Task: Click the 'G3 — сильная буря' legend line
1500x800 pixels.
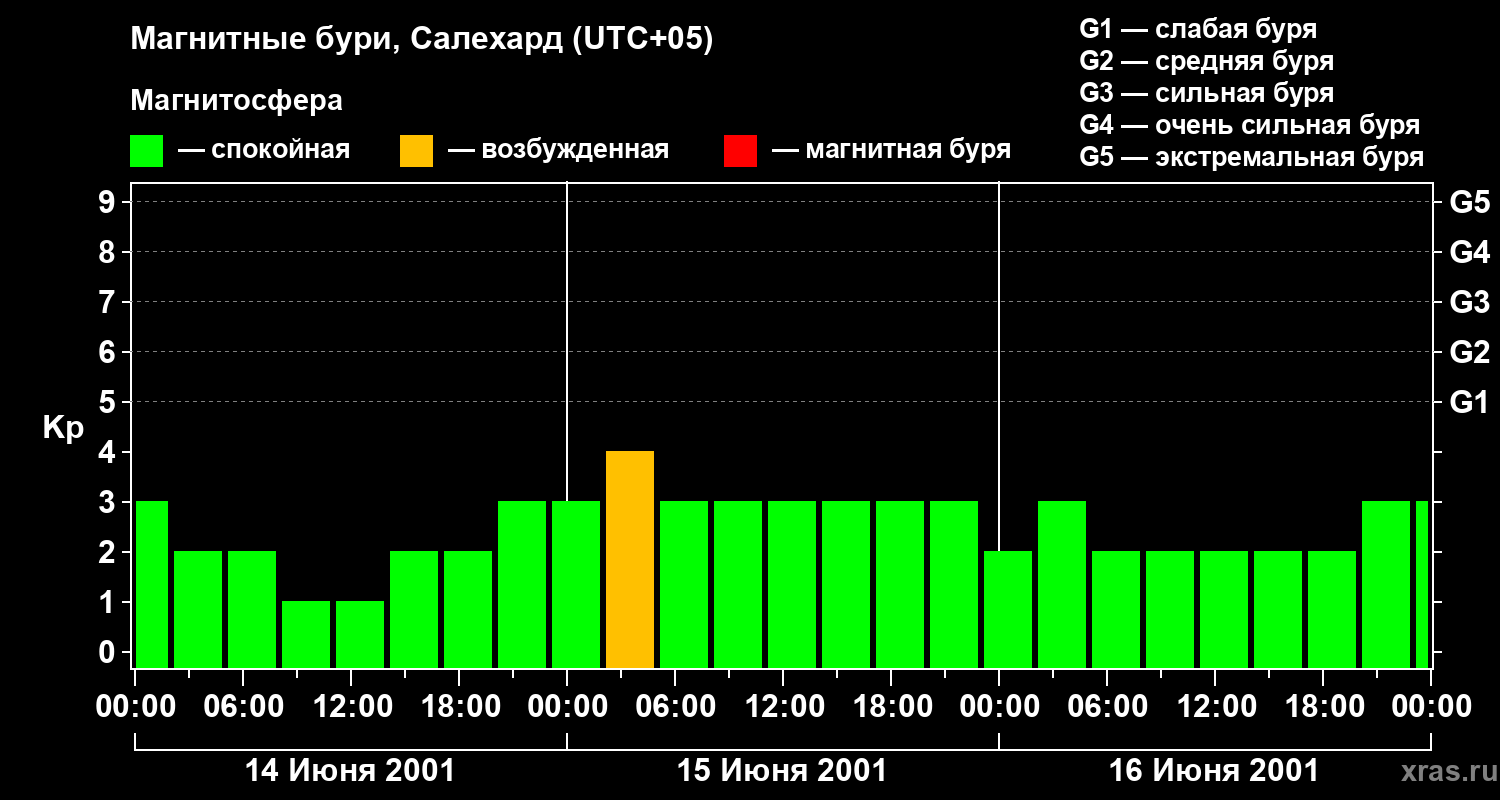Action: tap(1207, 93)
